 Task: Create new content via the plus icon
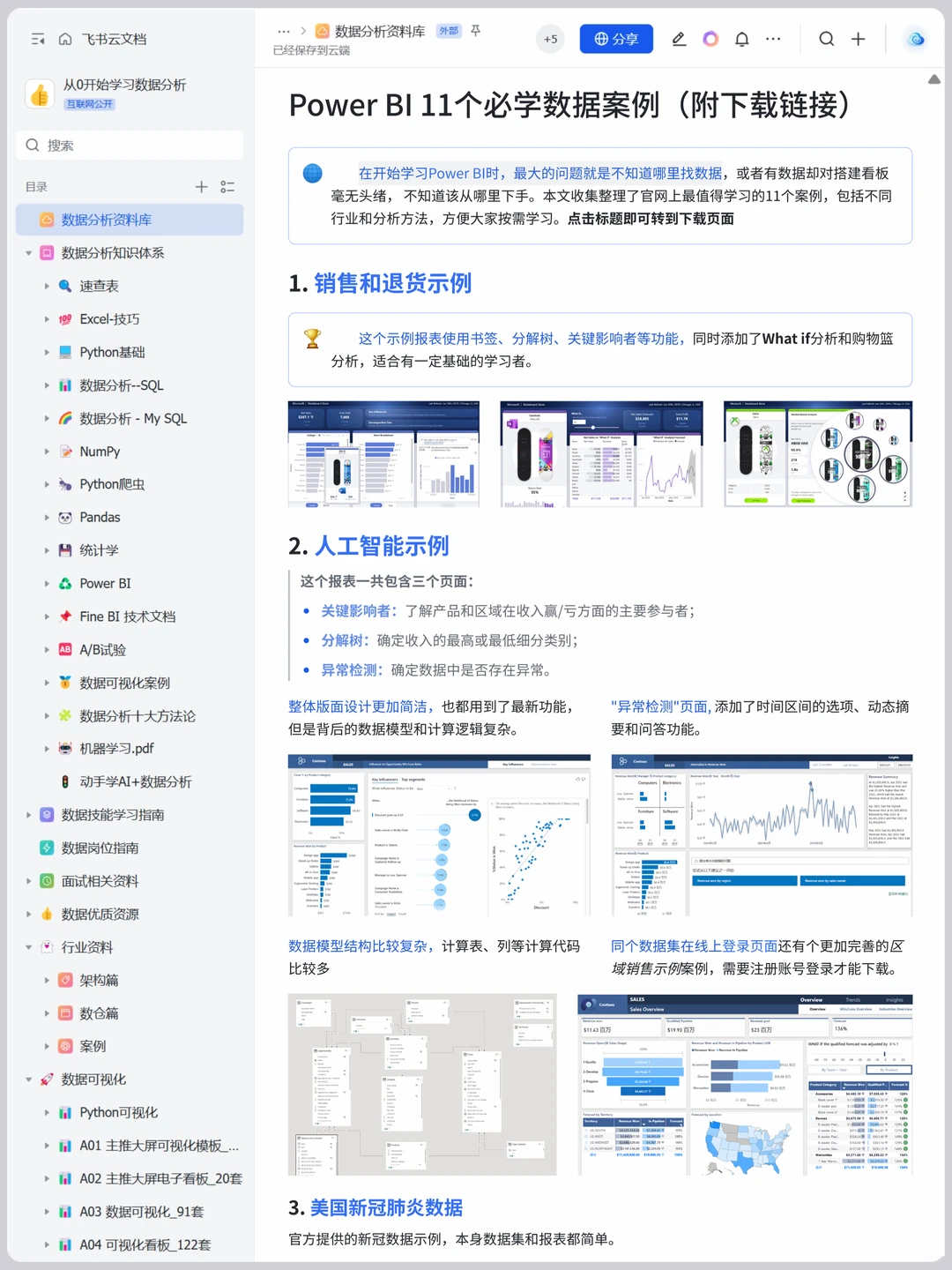pos(857,39)
